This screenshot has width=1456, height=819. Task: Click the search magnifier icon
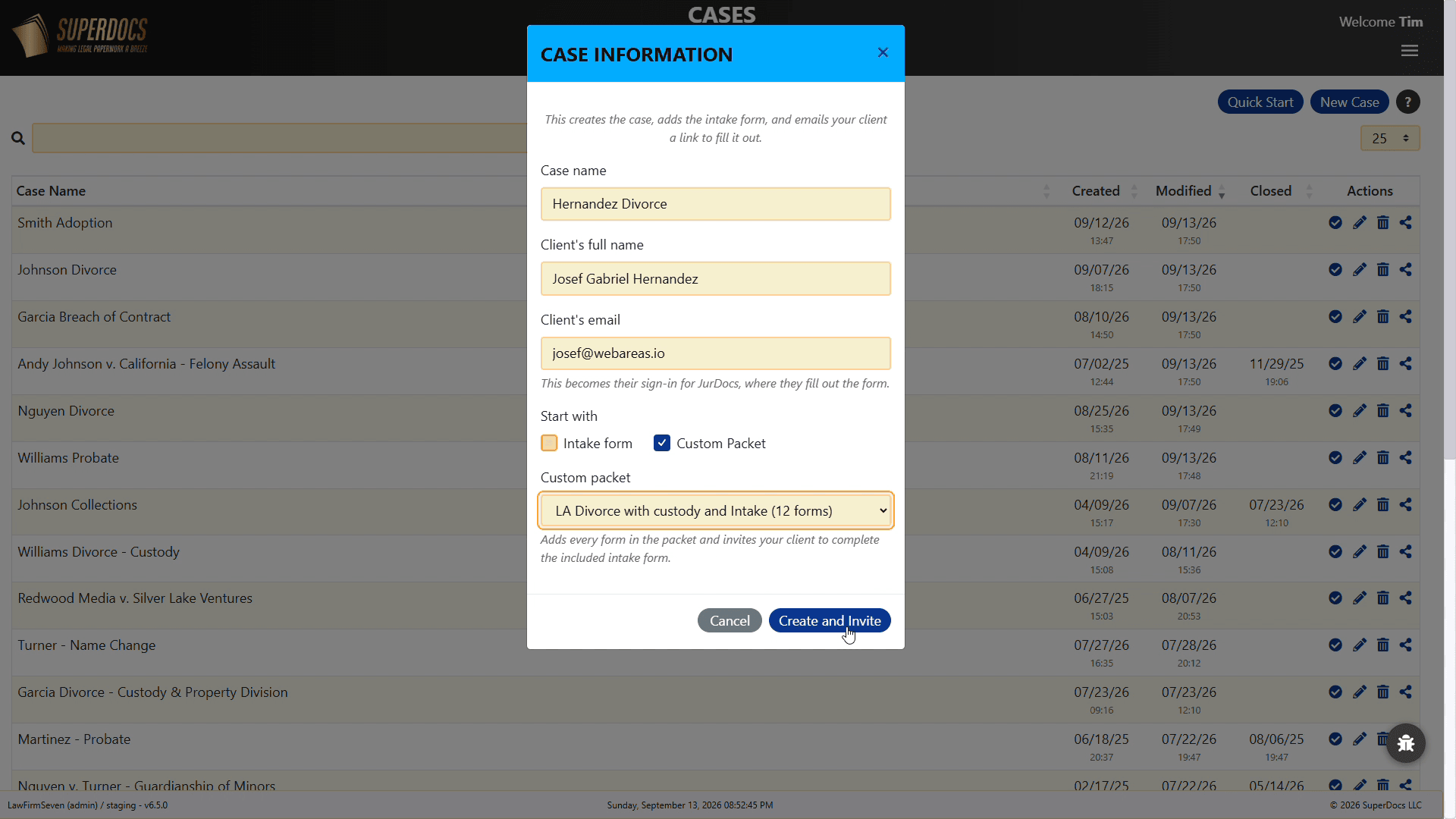pos(18,138)
